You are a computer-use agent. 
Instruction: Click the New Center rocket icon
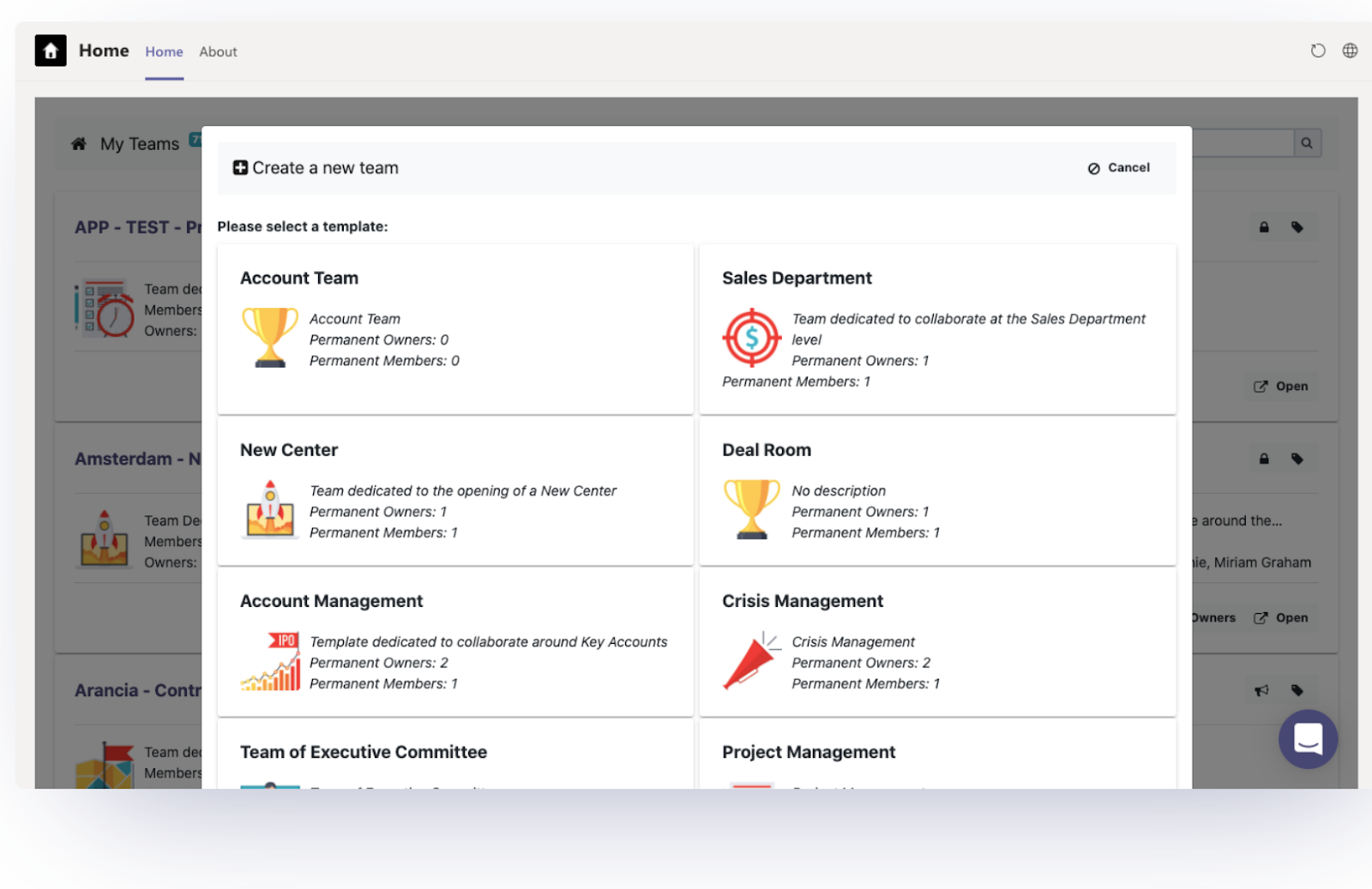click(x=270, y=509)
